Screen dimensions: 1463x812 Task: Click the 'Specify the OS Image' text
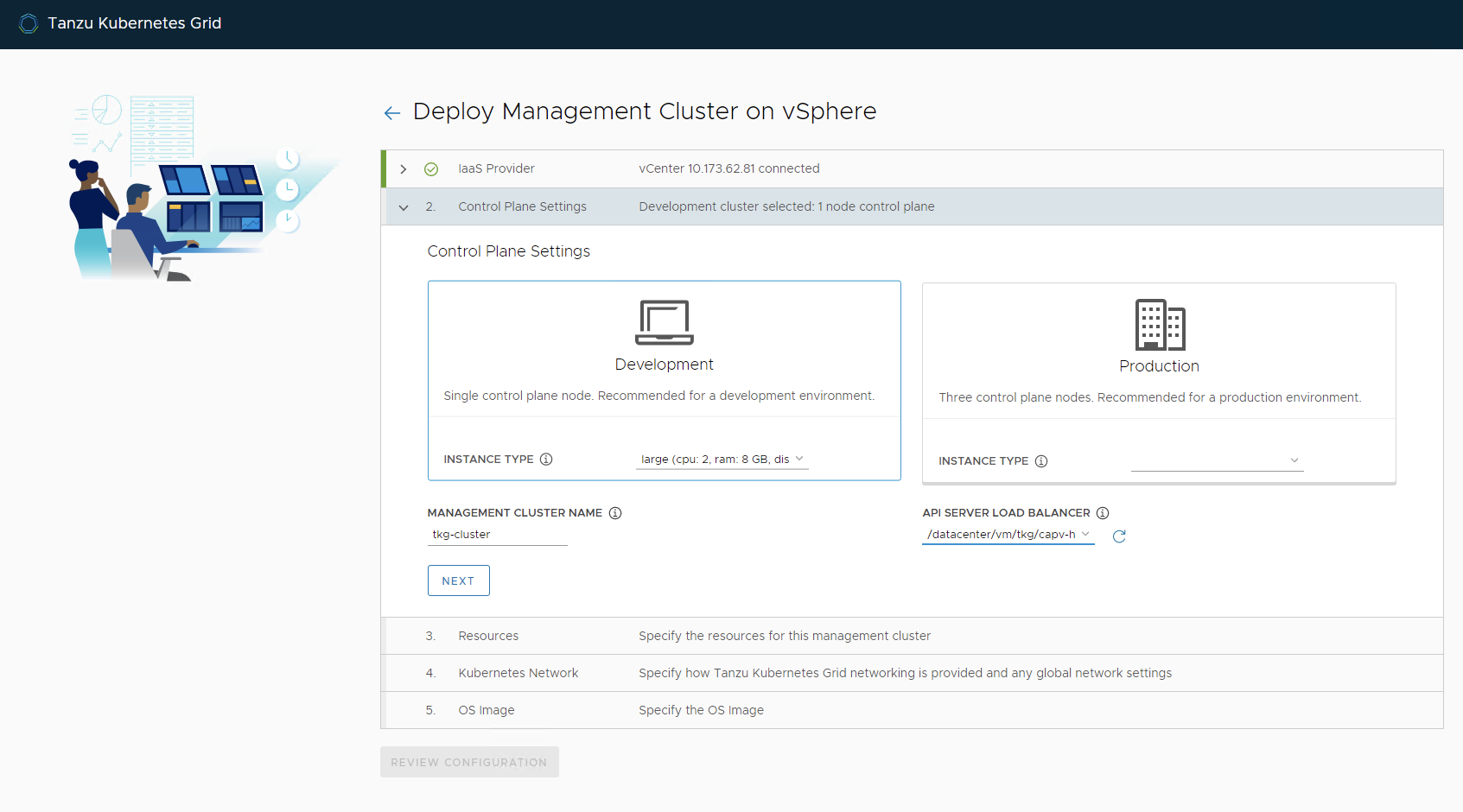click(701, 710)
